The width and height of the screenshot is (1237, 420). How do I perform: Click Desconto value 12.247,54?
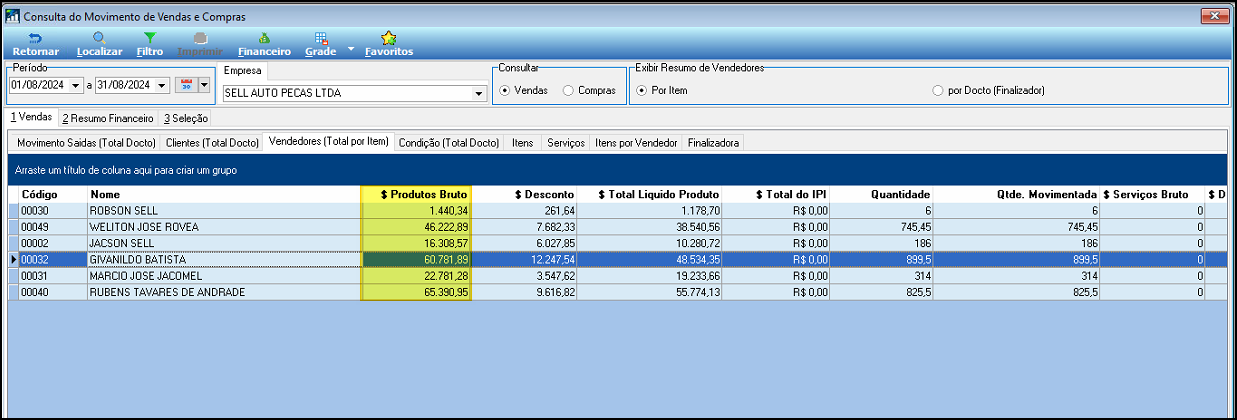coord(524,259)
